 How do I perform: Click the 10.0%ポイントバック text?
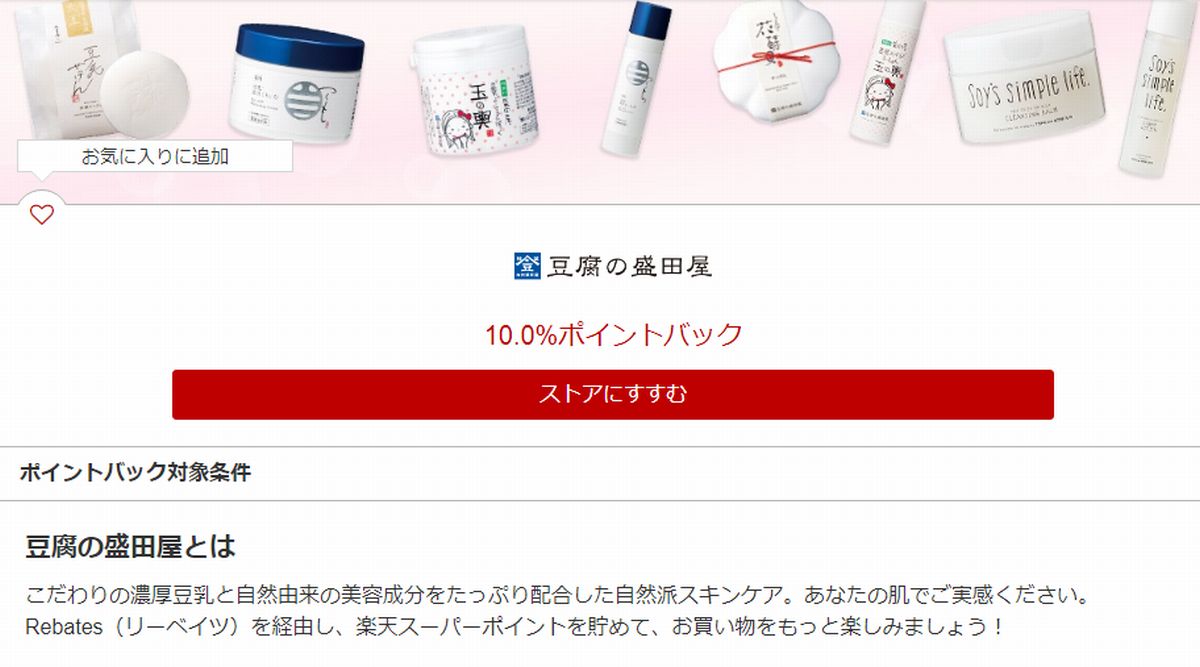614,334
